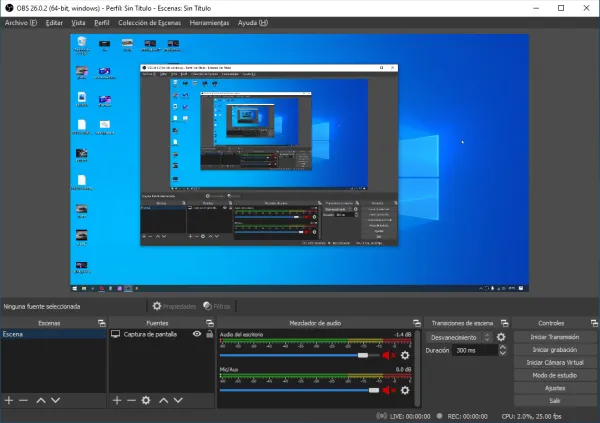The width and height of the screenshot is (600, 423).
Task: Pop out the Transiciones de escena dock
Action: pos(505,323)
